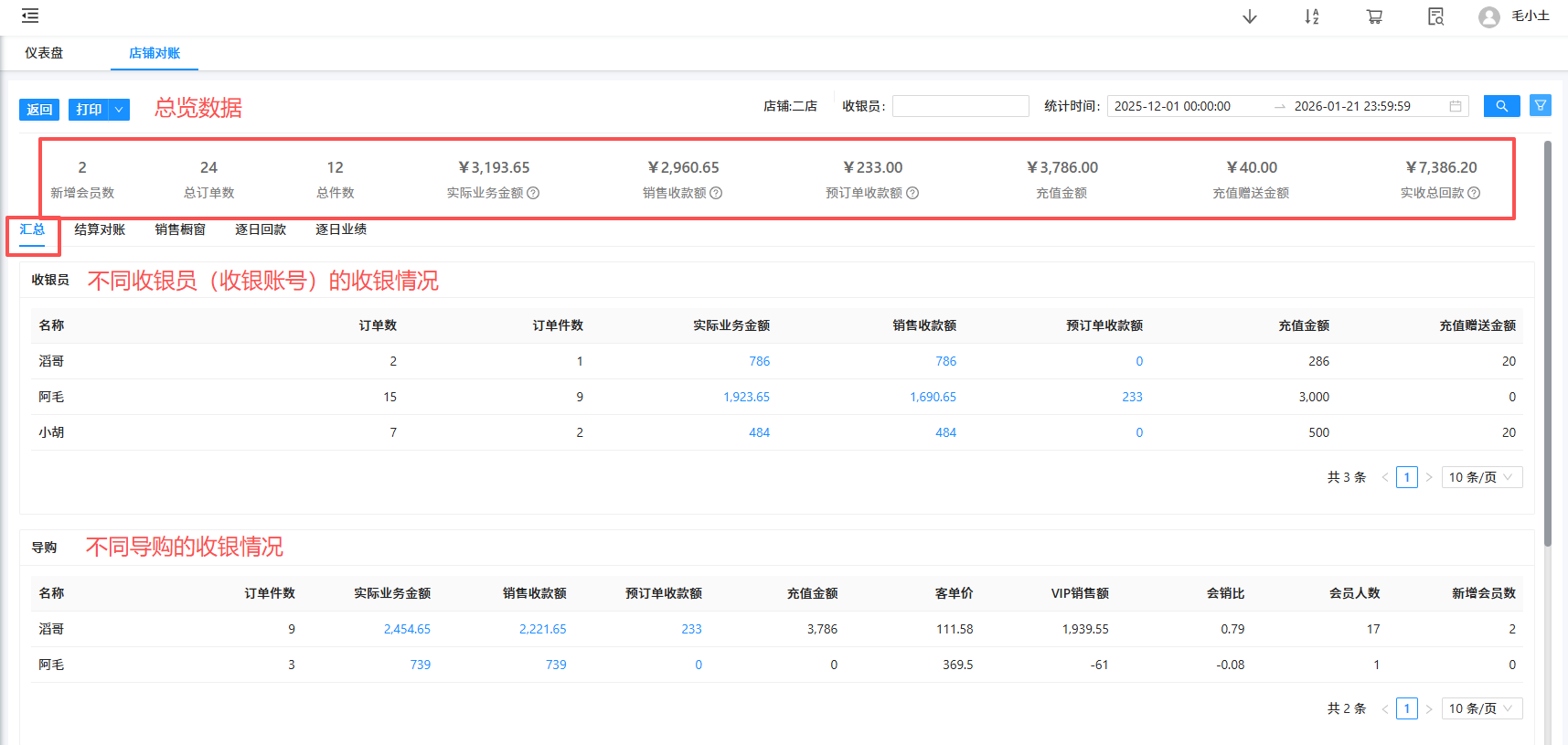Click the document search icon in header

pyautogui.click(x=1435, y=16)
